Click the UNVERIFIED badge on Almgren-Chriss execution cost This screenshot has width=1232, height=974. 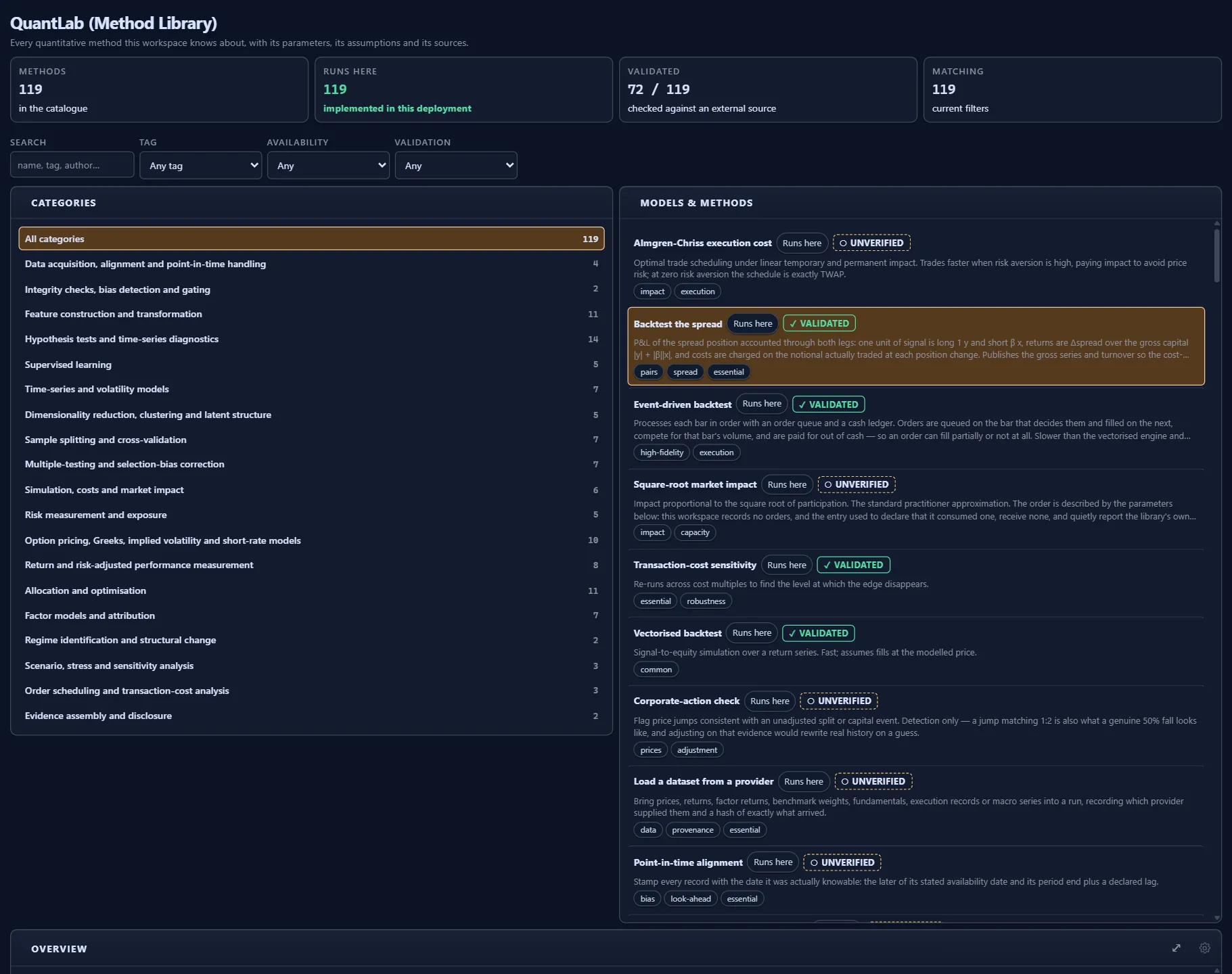871,243
